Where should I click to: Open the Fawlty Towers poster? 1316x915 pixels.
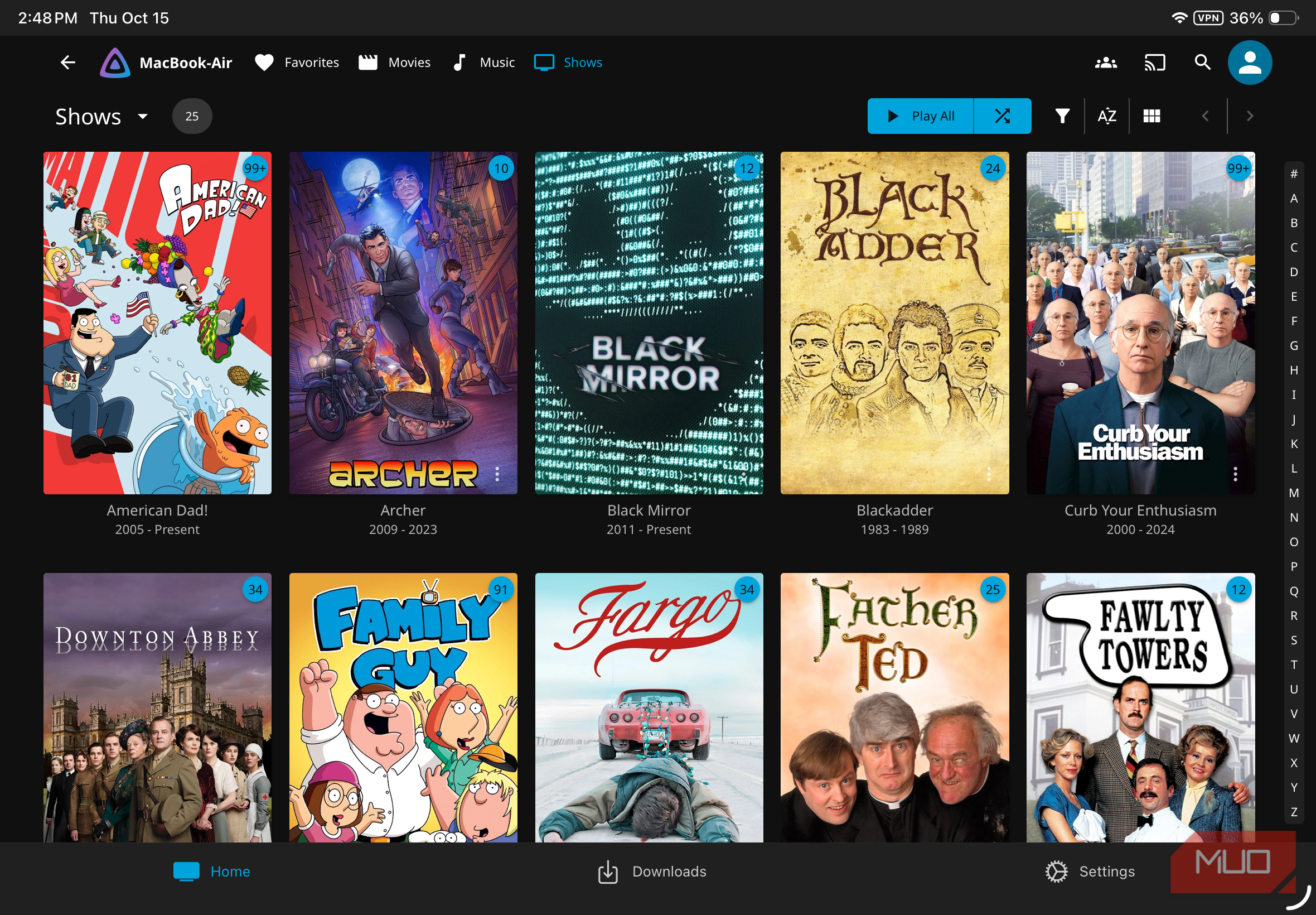tap(1141, 707)
